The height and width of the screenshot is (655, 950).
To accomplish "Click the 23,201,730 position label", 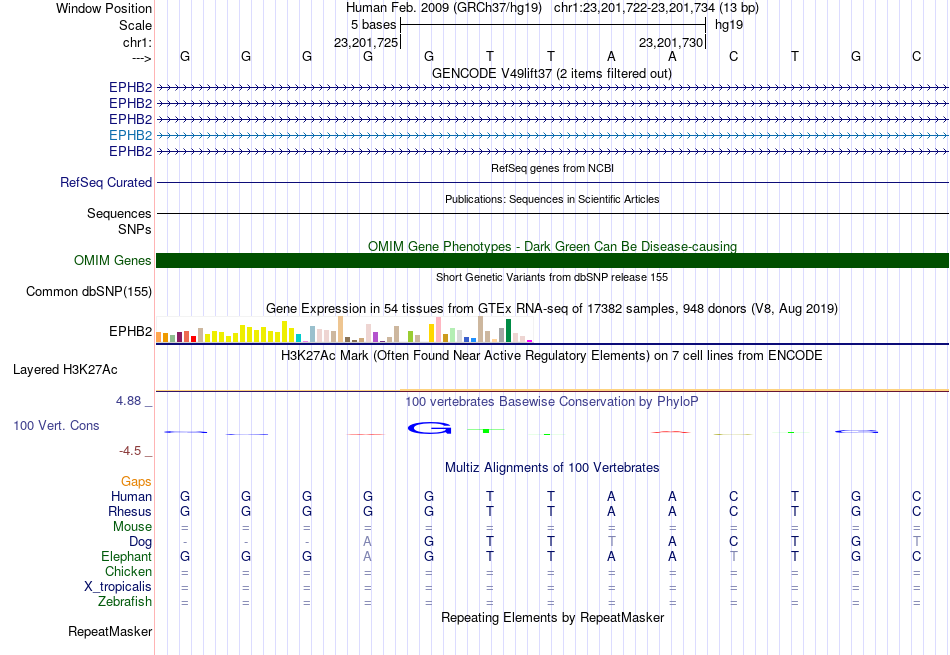I will [x=671, y=42].
